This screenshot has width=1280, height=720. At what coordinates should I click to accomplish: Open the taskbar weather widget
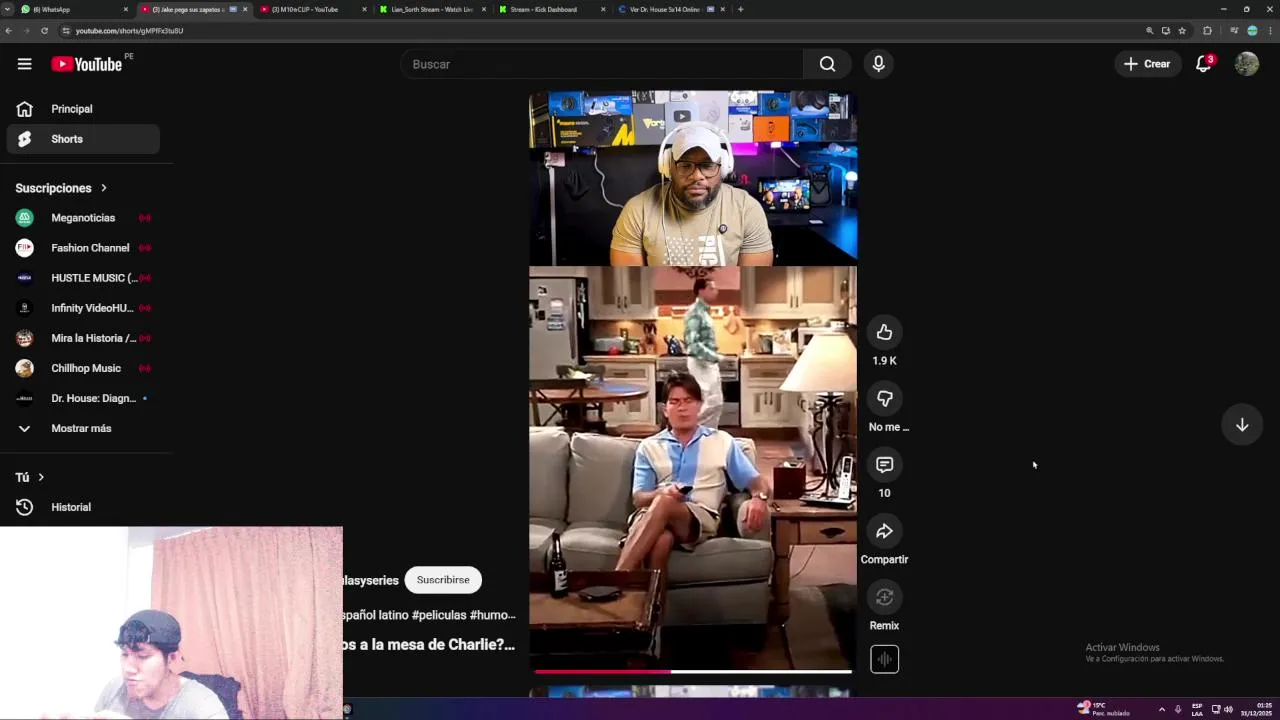pos(1104,709)
